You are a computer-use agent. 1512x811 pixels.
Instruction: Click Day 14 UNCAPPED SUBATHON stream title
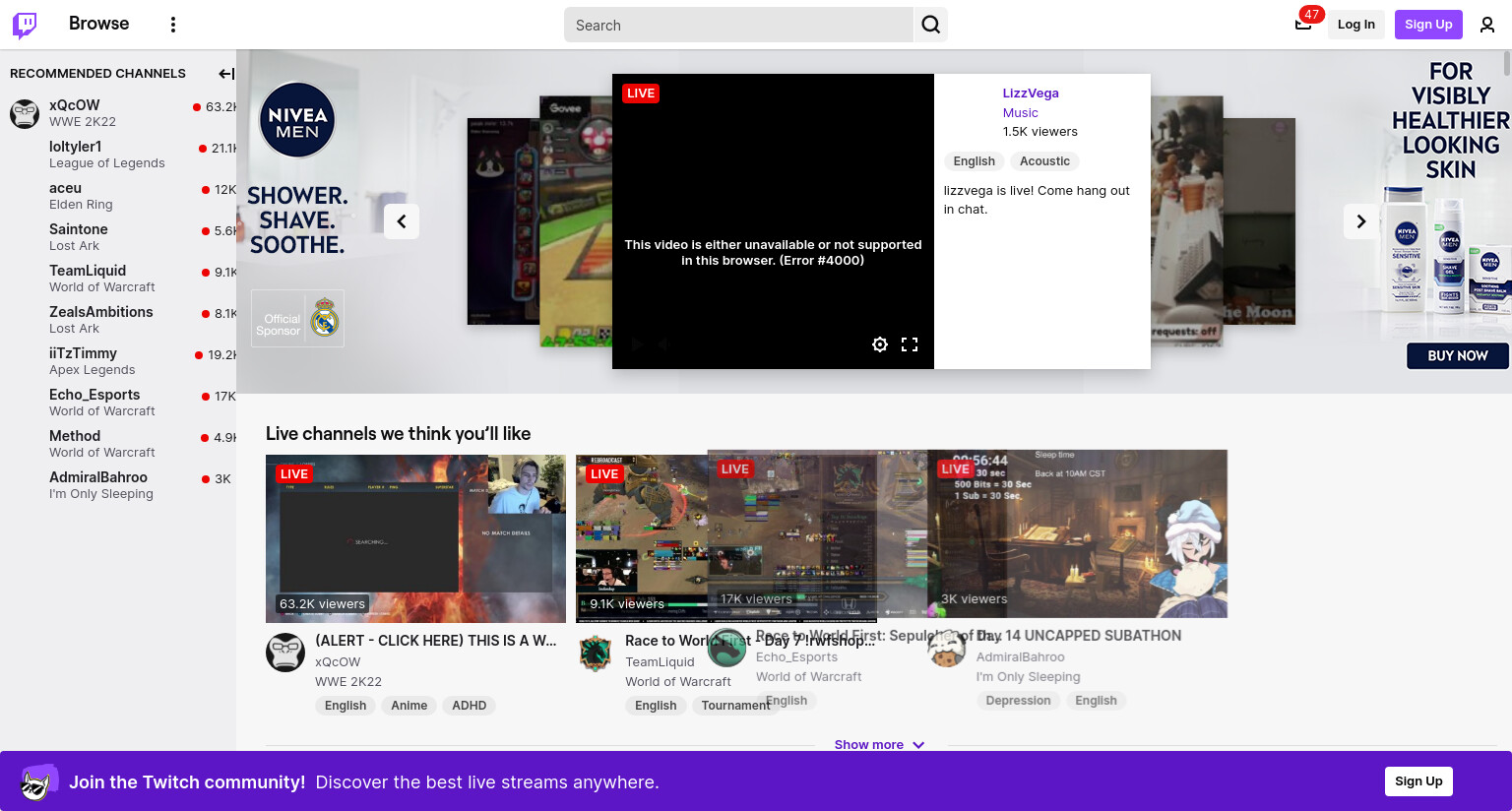point(1079,636)
